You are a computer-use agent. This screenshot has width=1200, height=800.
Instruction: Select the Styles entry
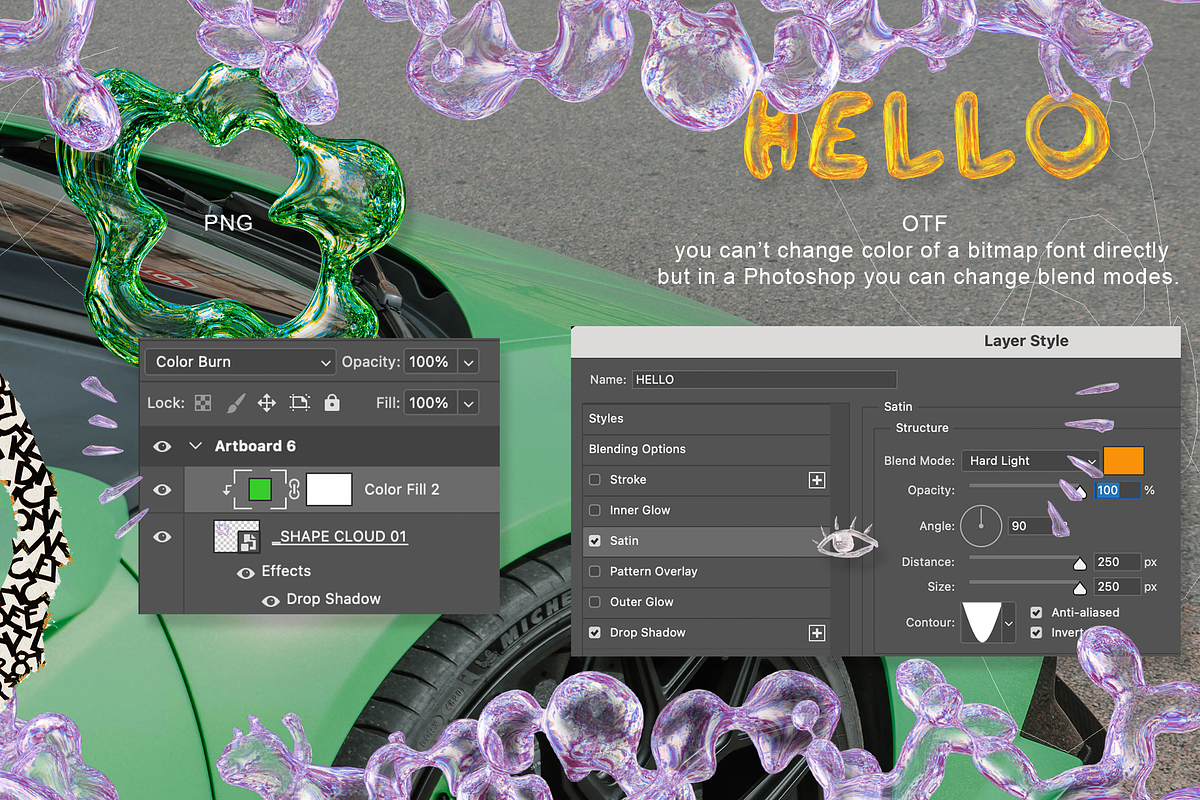point(706,419)
